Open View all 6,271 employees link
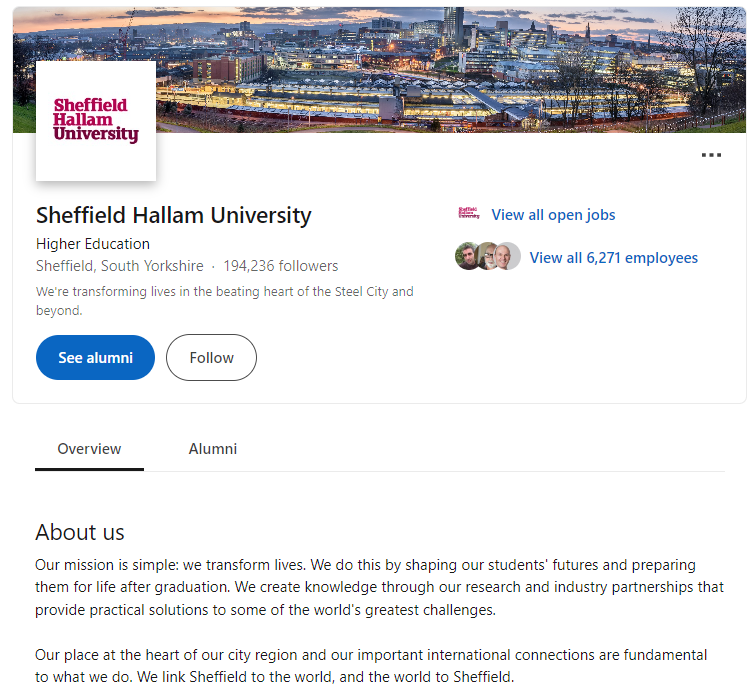This screenshot has height=697, width=752. (613, 258)
